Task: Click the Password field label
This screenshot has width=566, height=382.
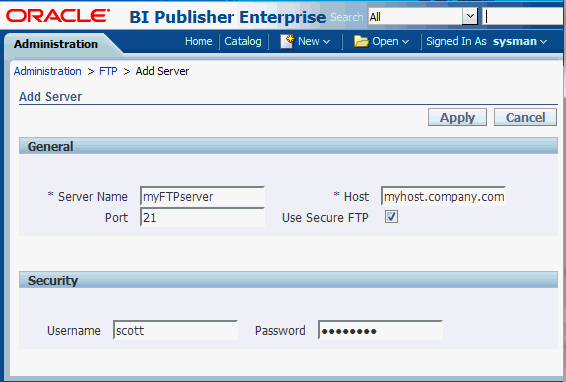Action: (x=280, y=330)
